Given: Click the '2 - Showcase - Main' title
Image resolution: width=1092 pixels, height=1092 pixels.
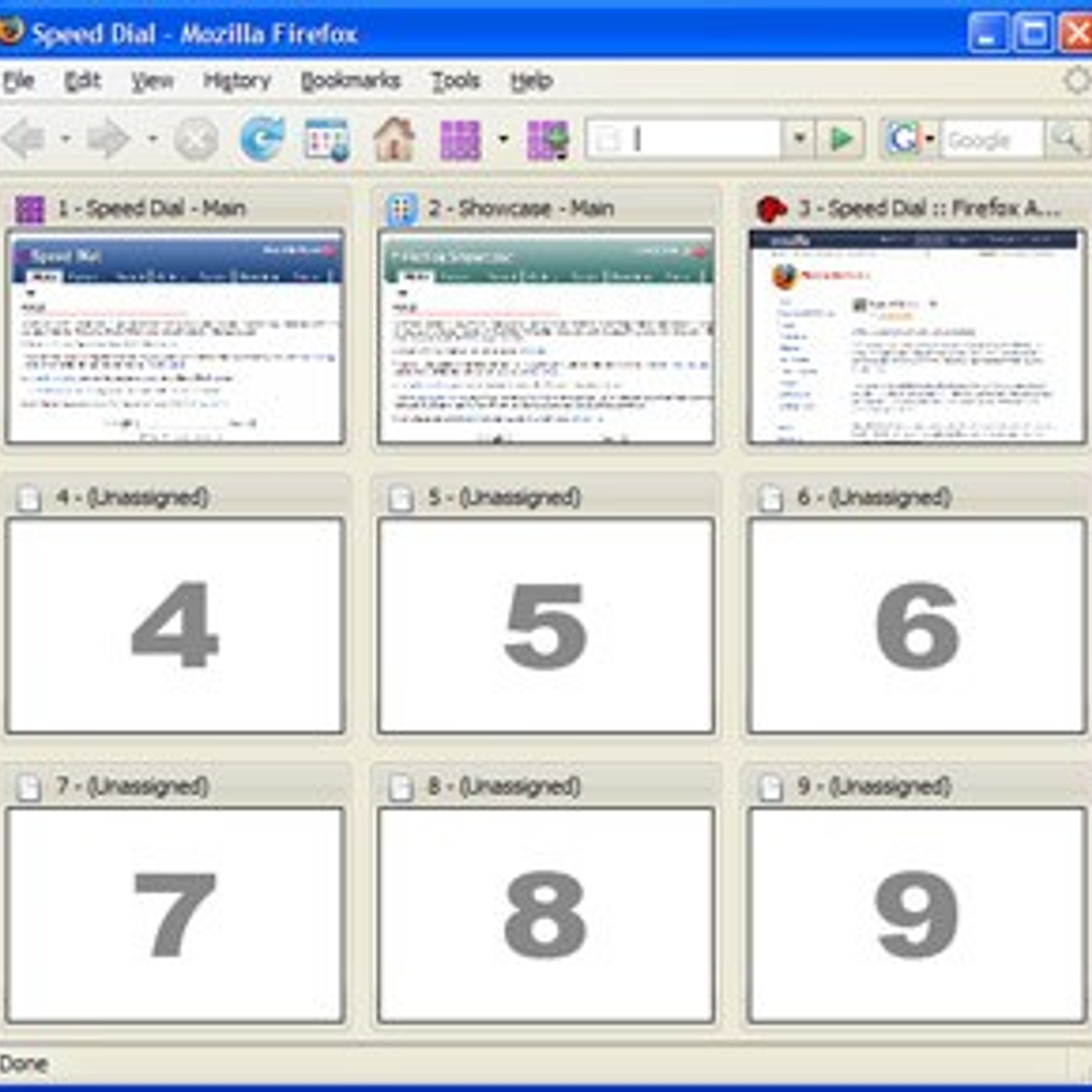Looking at the screenshot, I should (521, 208).
